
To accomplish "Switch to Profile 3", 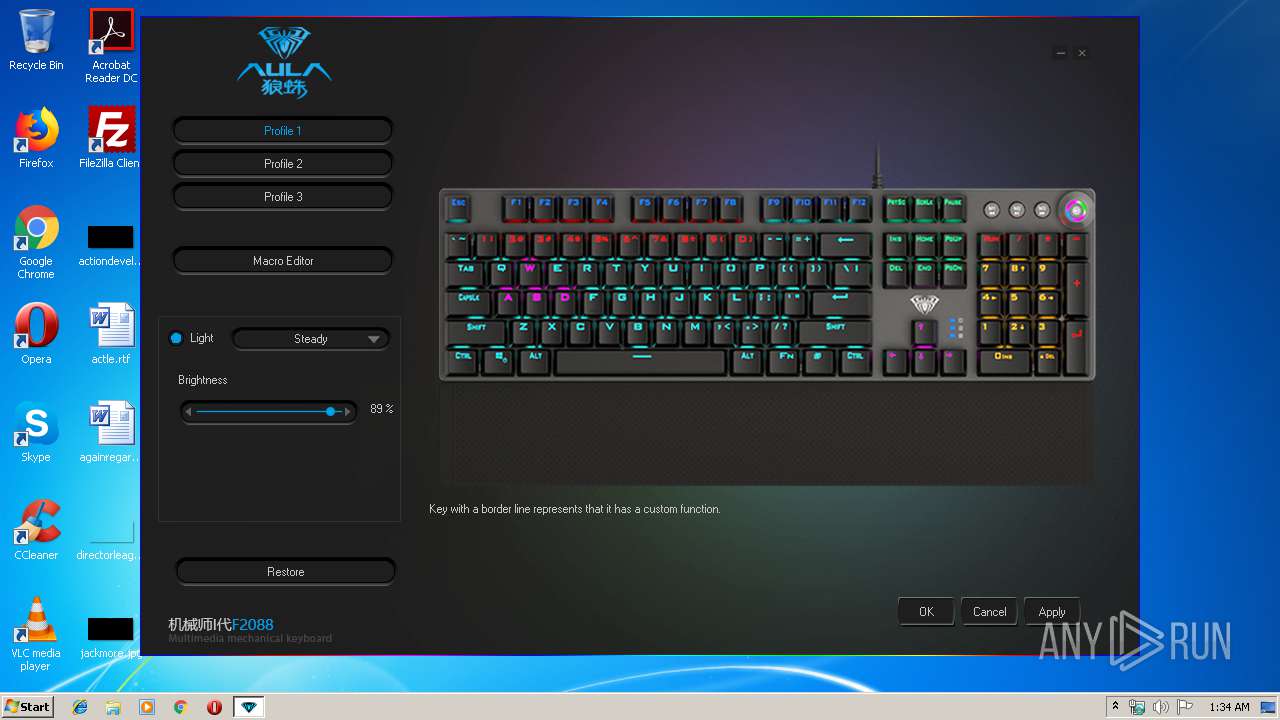I will point(282,197).
